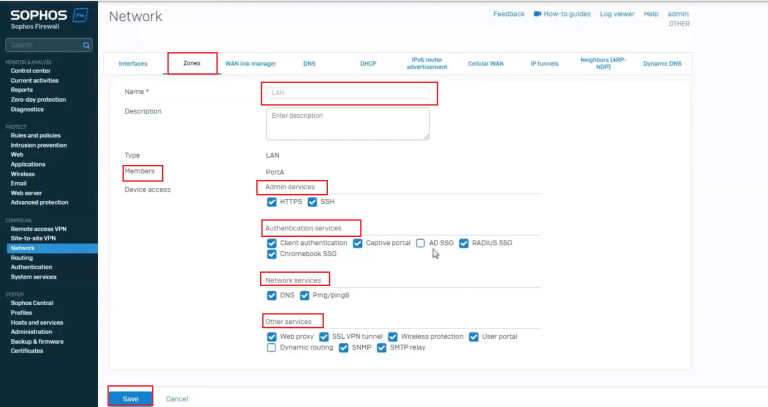
Task: Open Zero-day protection in sidebar
Action: coord(38,99)
